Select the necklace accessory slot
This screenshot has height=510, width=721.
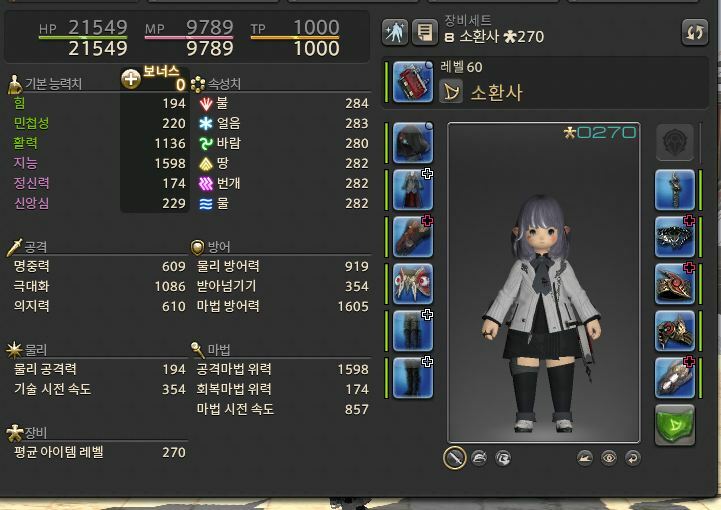tap(675, 237)
